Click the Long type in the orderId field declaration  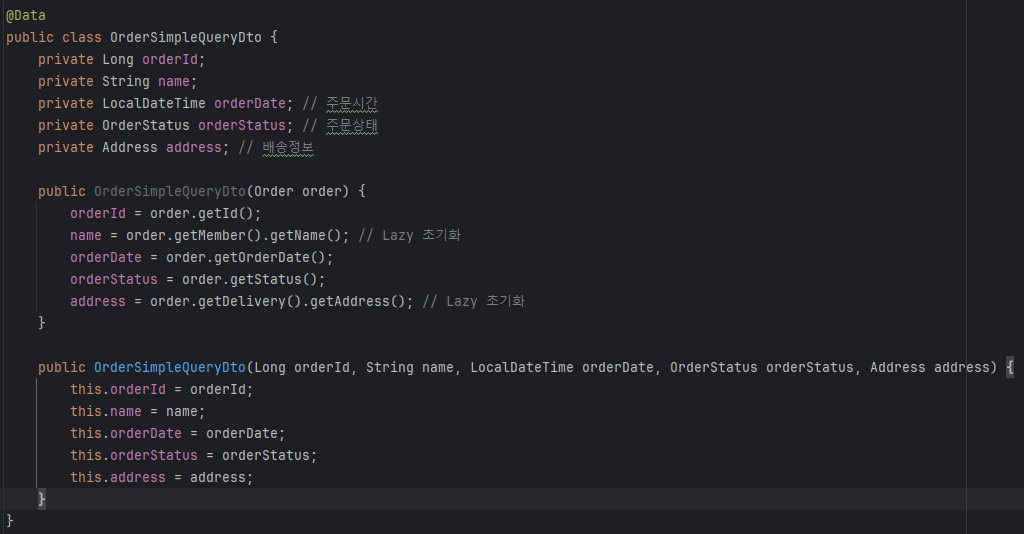(118, 59)
